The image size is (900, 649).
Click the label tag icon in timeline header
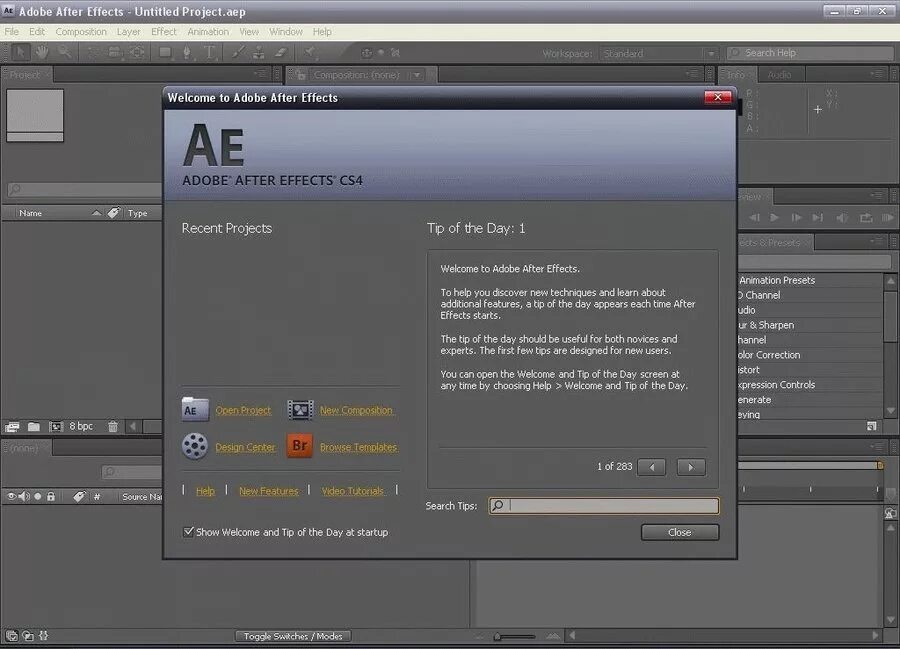click(x=79, y=496)
